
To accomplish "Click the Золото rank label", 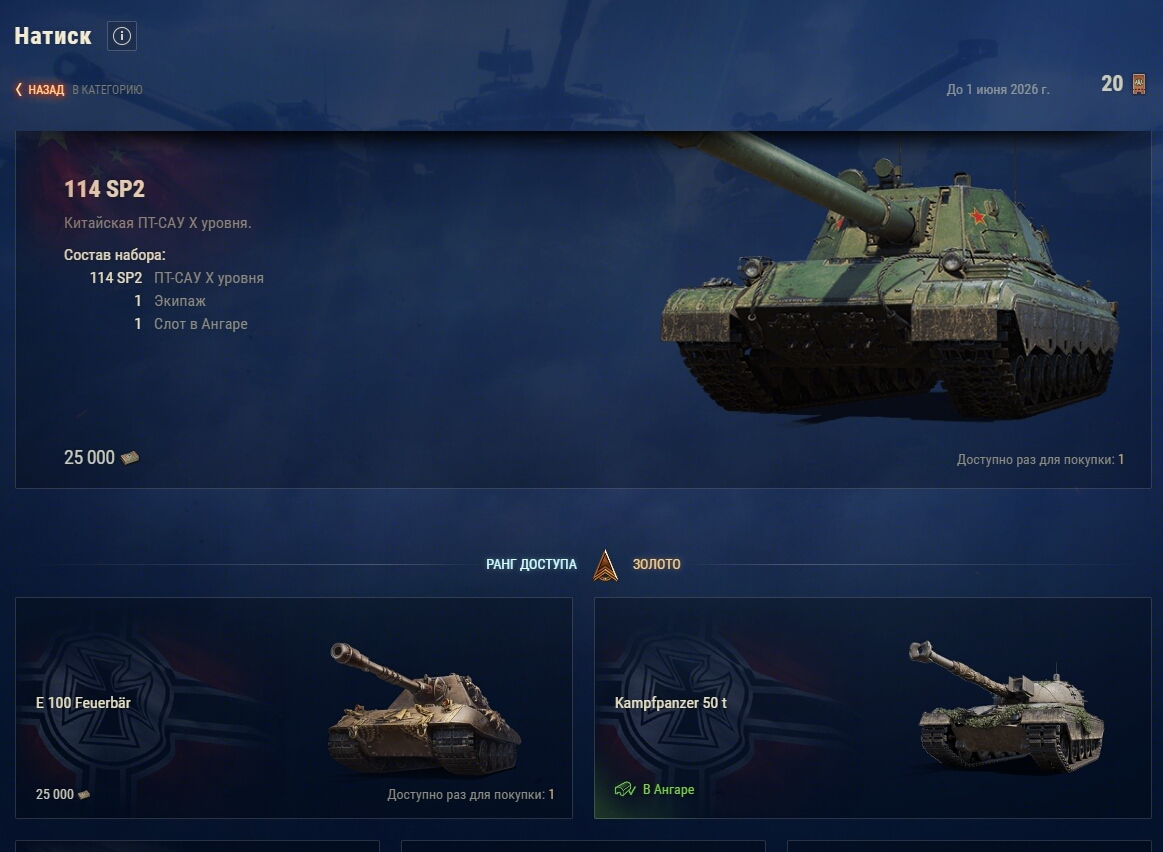I will click(x=656, y=564).
